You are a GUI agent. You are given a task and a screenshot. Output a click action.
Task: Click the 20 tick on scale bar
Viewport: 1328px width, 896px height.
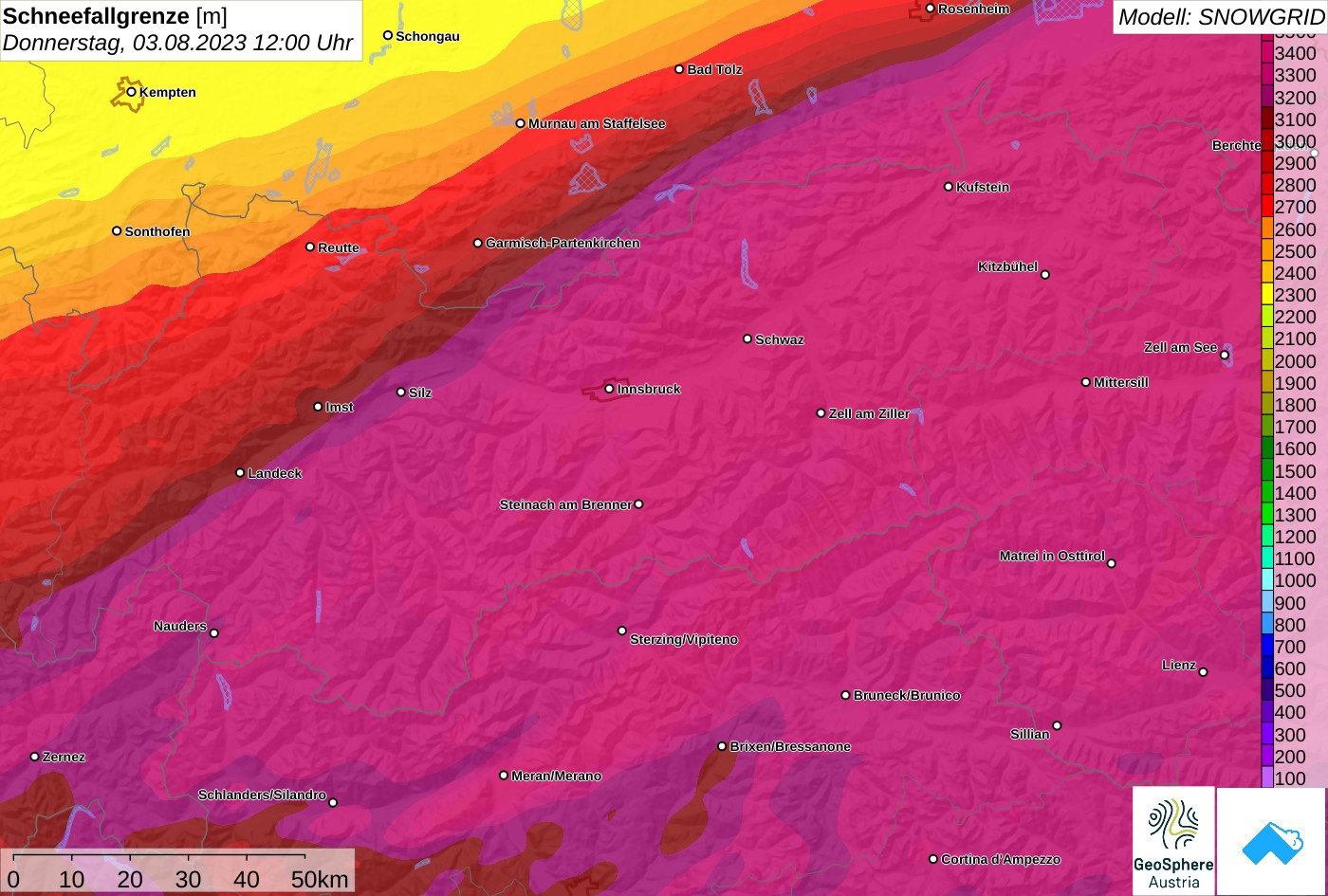[x=130, y=880]
